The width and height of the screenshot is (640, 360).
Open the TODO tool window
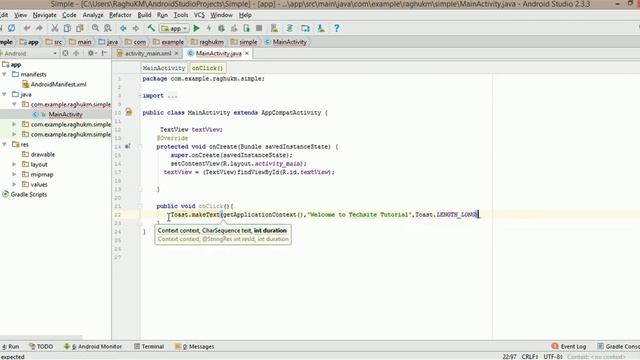[41, 347]
